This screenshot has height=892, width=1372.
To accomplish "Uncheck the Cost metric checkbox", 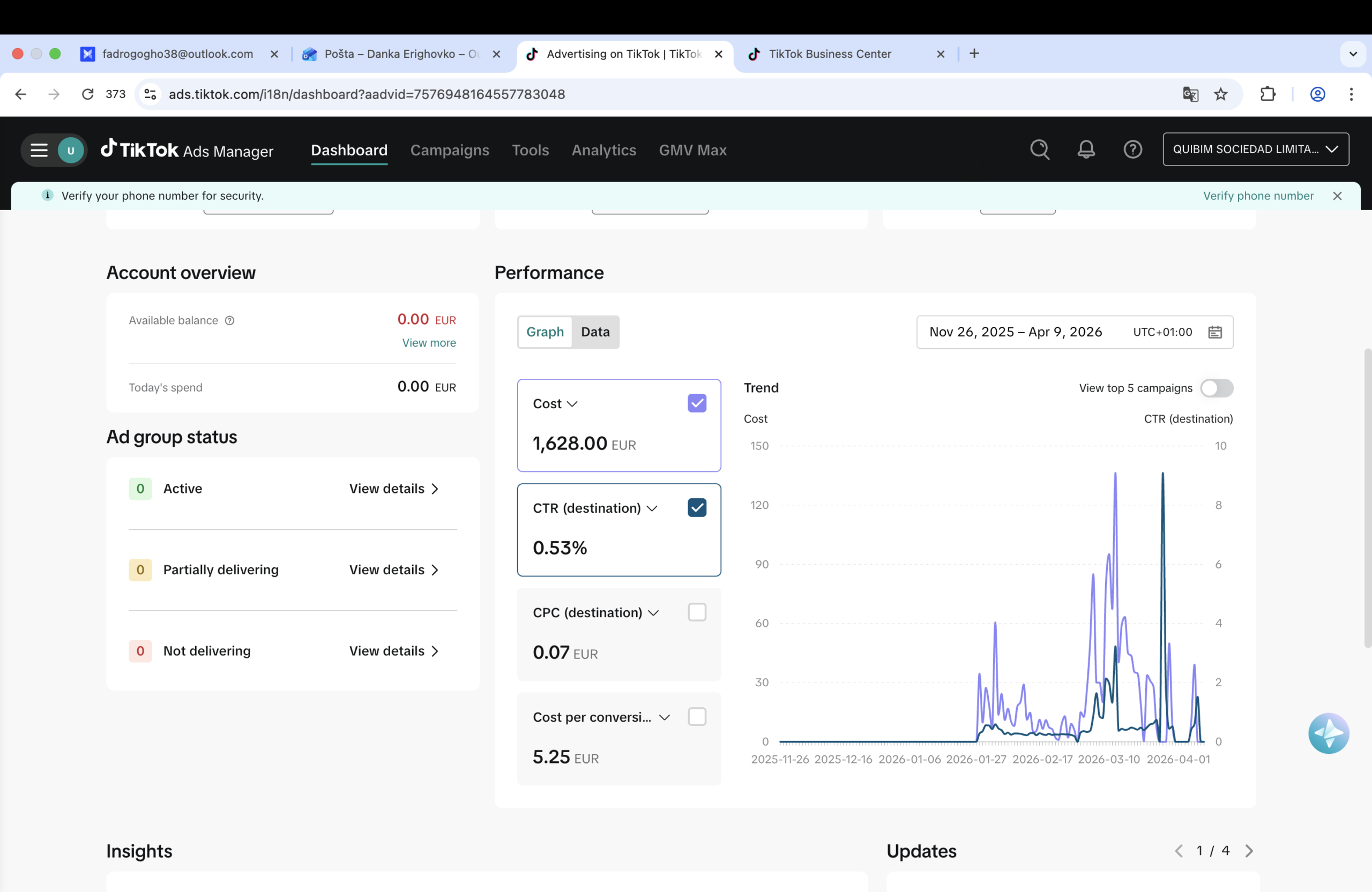I will [x=696, y=403].
